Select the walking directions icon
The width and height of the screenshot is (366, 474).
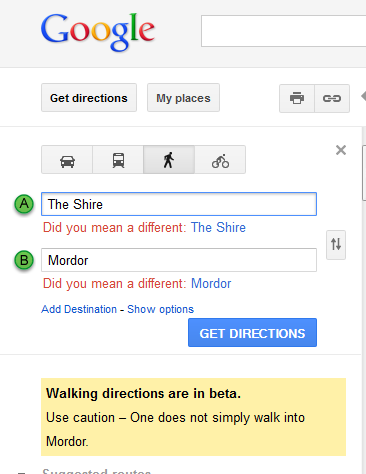(169, 160)
